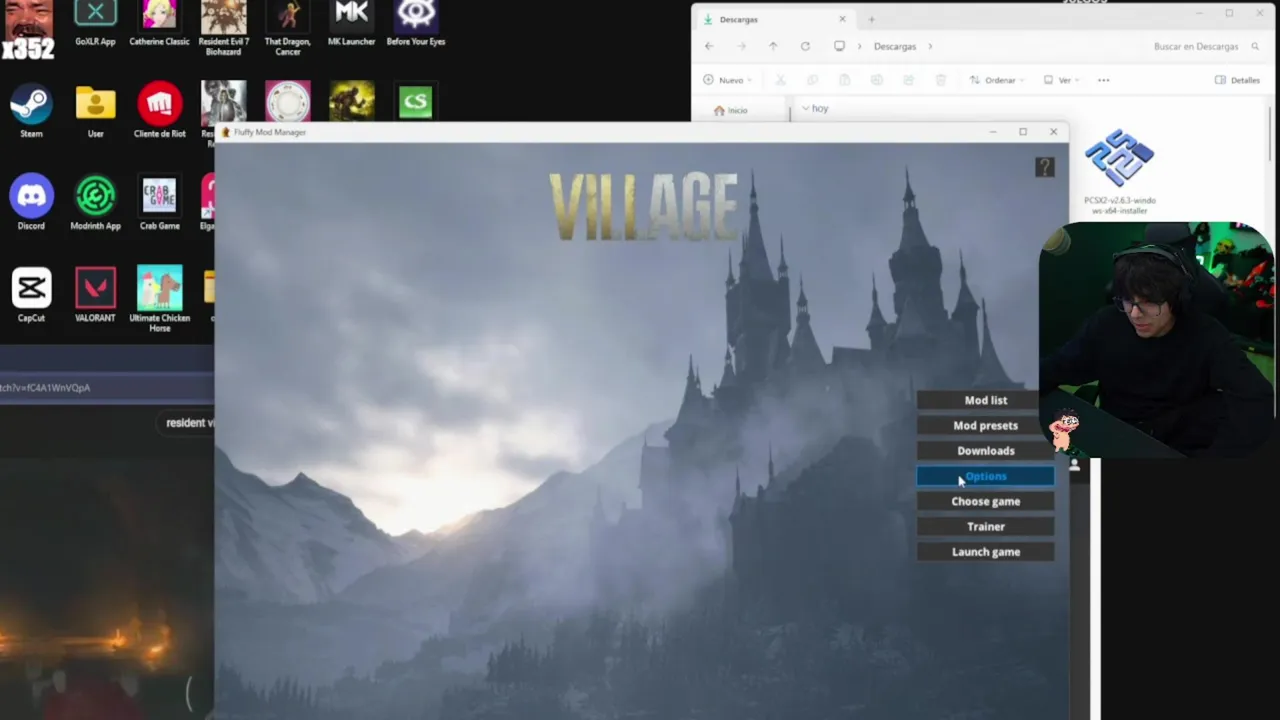1280x720 pixels.
Task: Open MK Launcher desktop icon
Action: click(351, 24)
